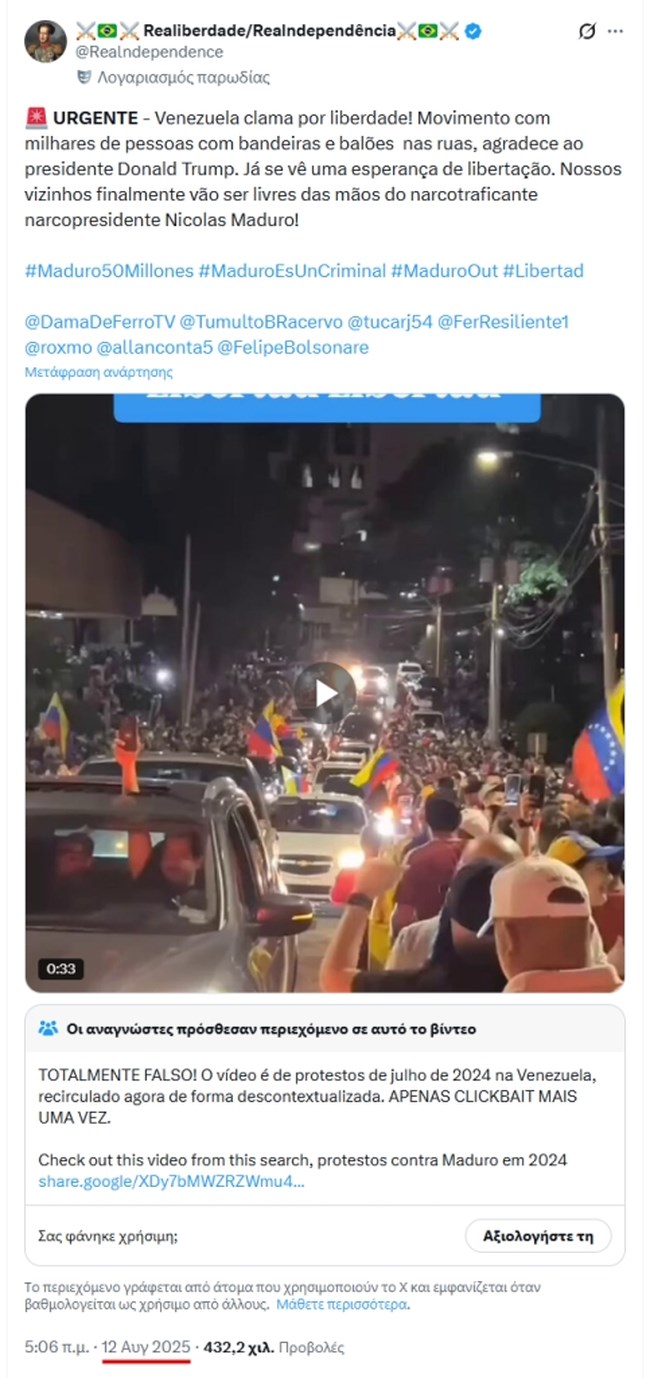Click the @Realndependence handle
650x1378 pixels.
150,52
